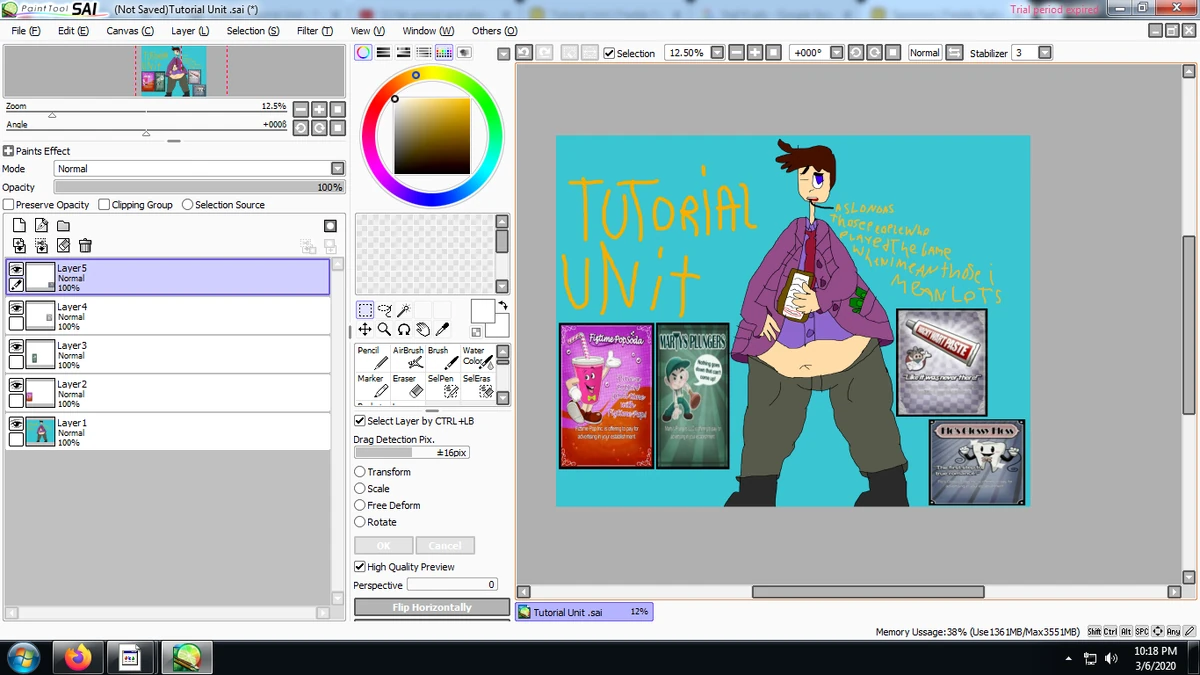The width and height of the screenshot is (1200, 675).
Task: Select the Free Deform radio button
Action: click(x=360, y=505)
